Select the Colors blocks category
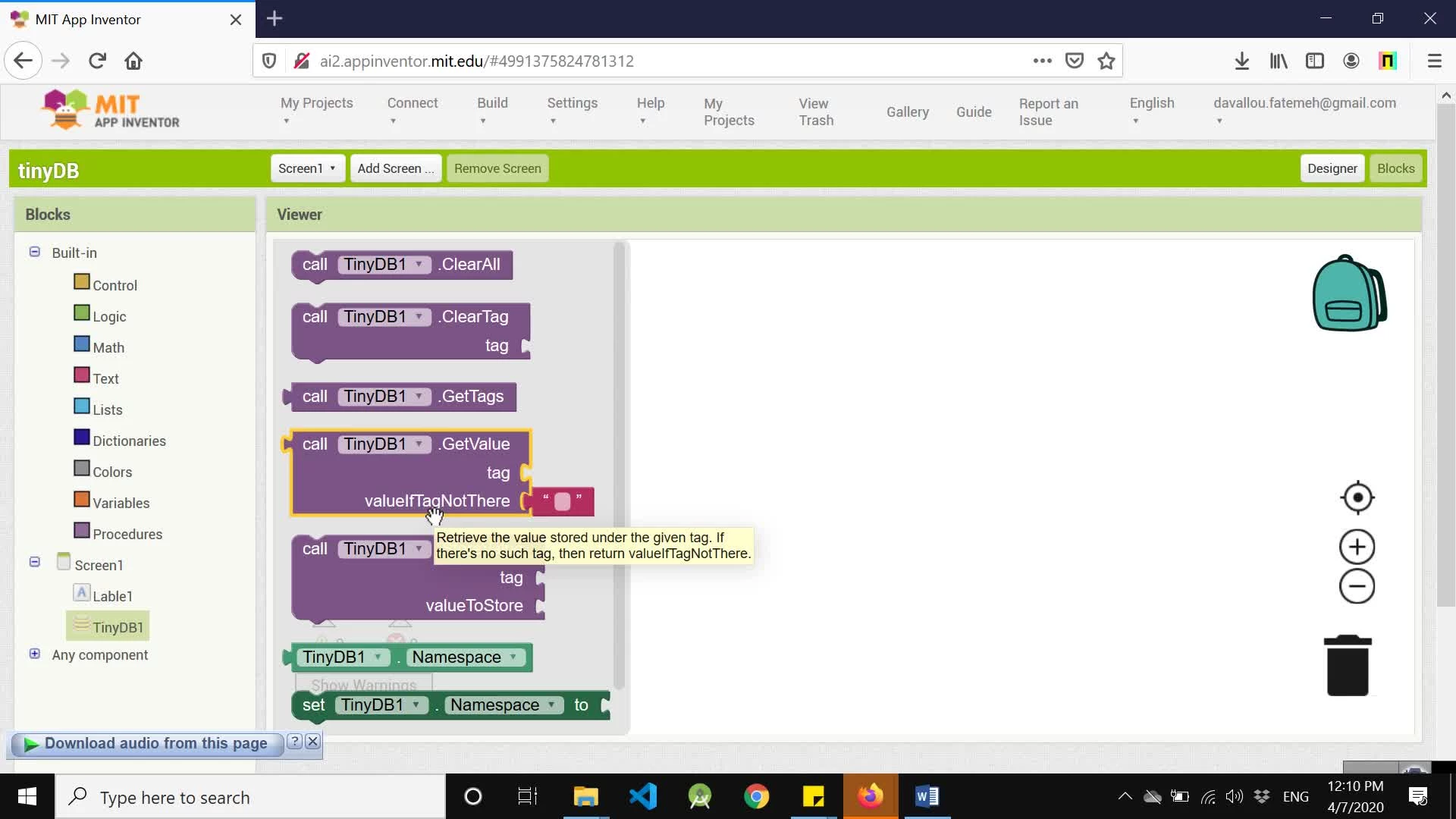The image size is (1456, 819). point(103,471)
